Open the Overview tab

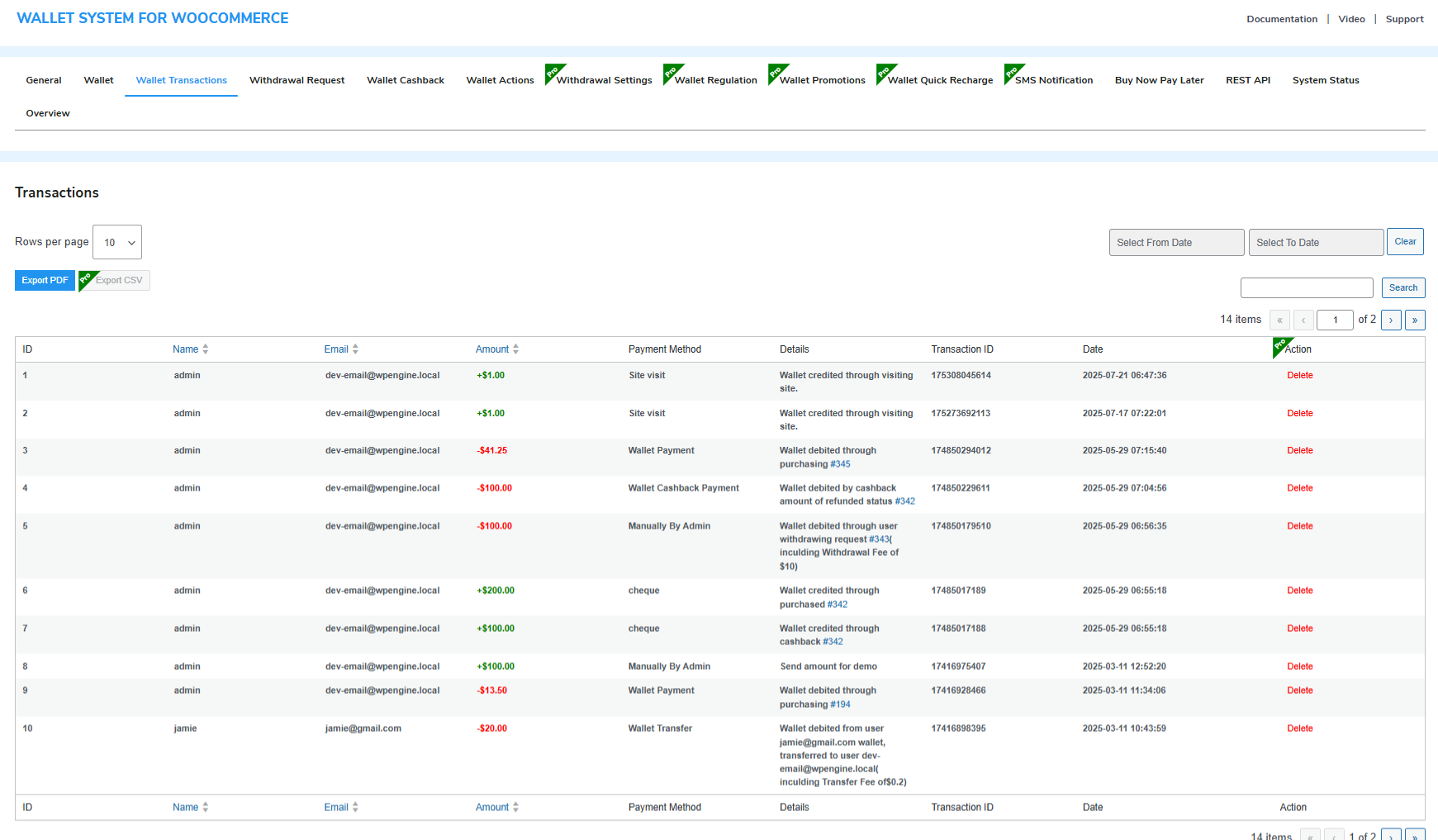click(x=48, y=113)
